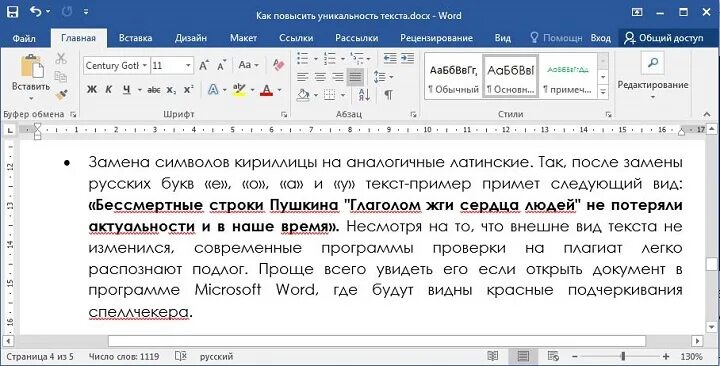The height and width of the screenshot is (366, 720).
Task: Open the Файл menu
Action: coord(24,38)
